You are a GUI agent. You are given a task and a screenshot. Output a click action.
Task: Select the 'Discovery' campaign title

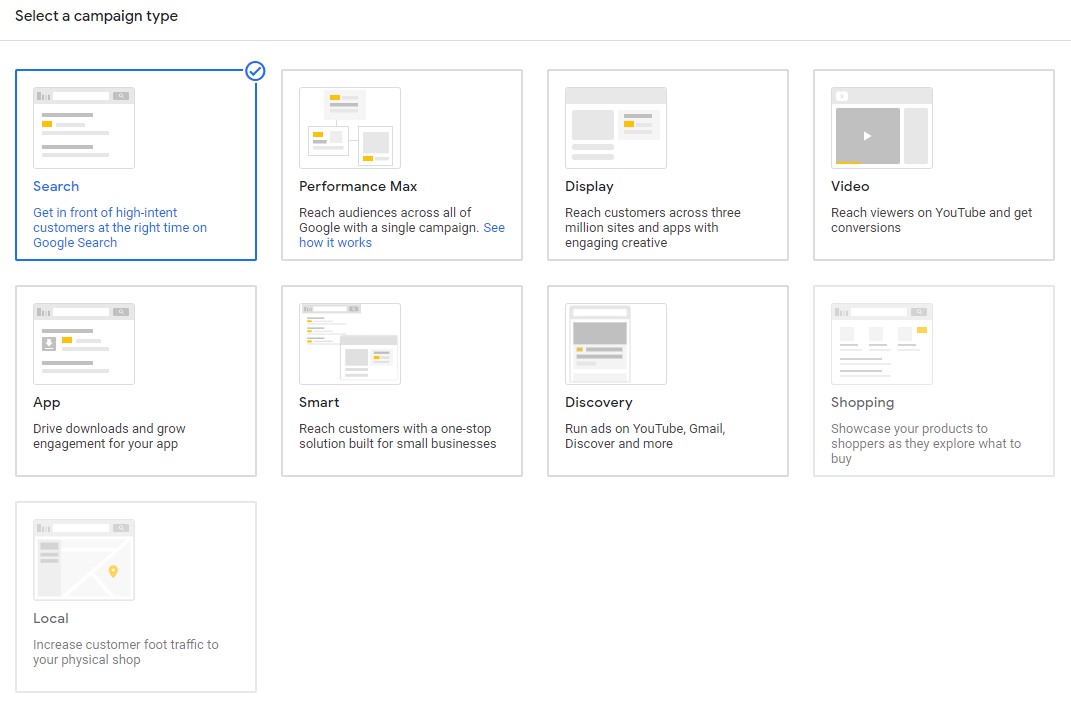pyautogui.click(x=599, y=403)
